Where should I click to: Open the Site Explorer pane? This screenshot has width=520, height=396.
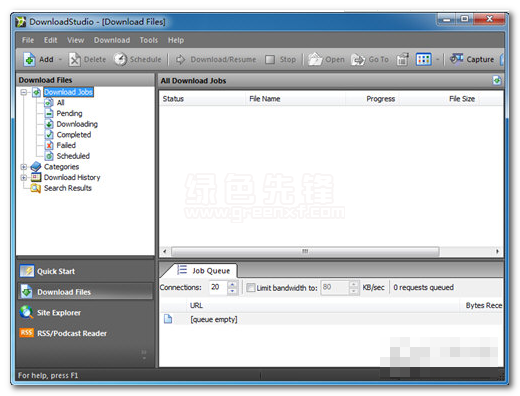tap(85, 313)
